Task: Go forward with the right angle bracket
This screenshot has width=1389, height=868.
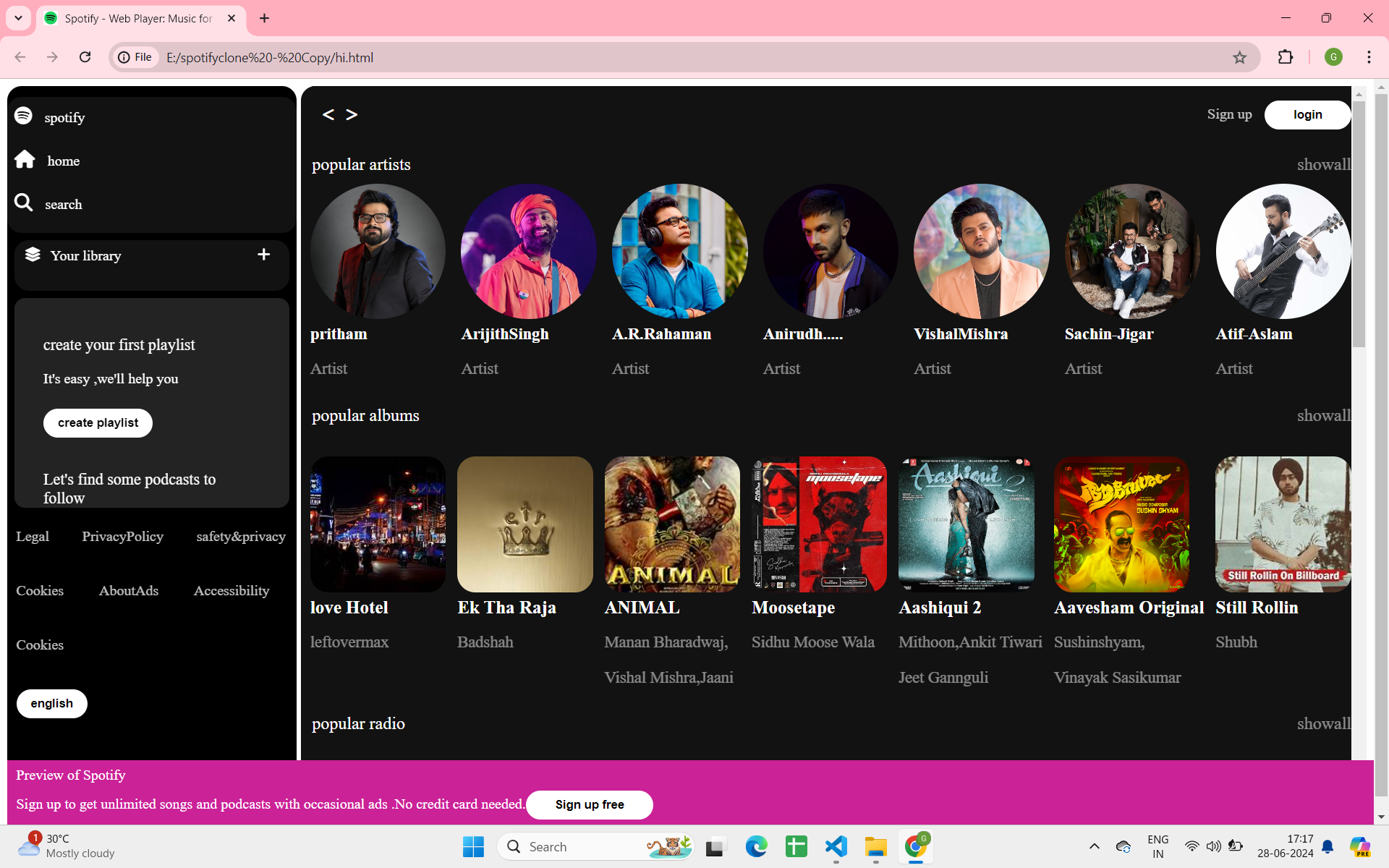Action: (352, 114)
